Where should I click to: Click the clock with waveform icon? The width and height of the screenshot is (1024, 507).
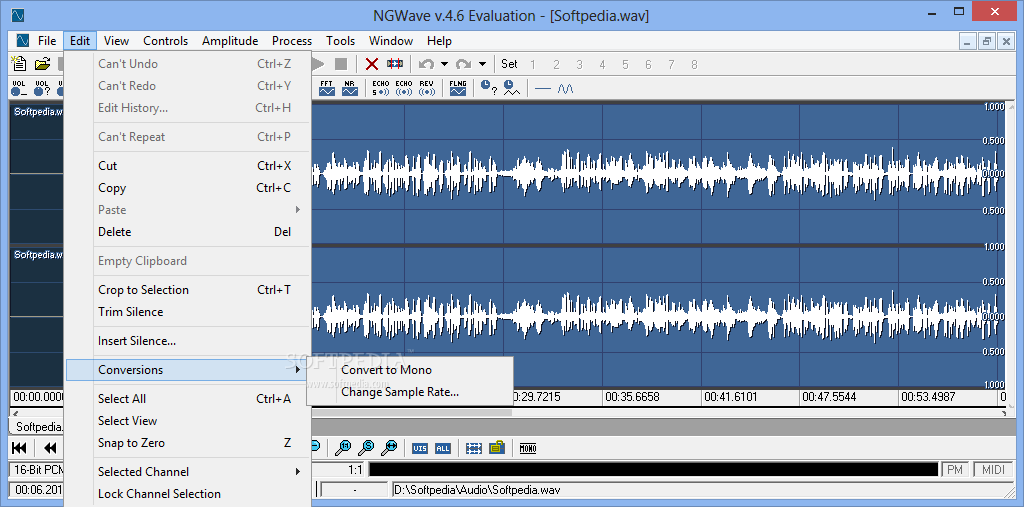511,88
